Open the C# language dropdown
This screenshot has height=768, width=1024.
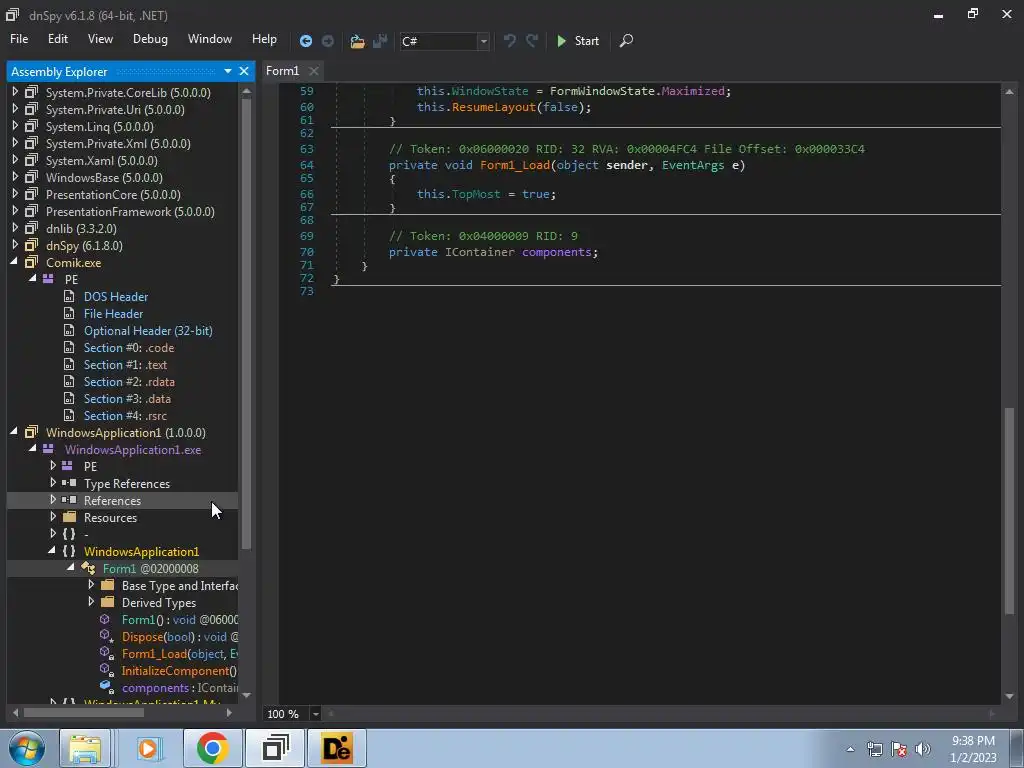click(483, 41)
